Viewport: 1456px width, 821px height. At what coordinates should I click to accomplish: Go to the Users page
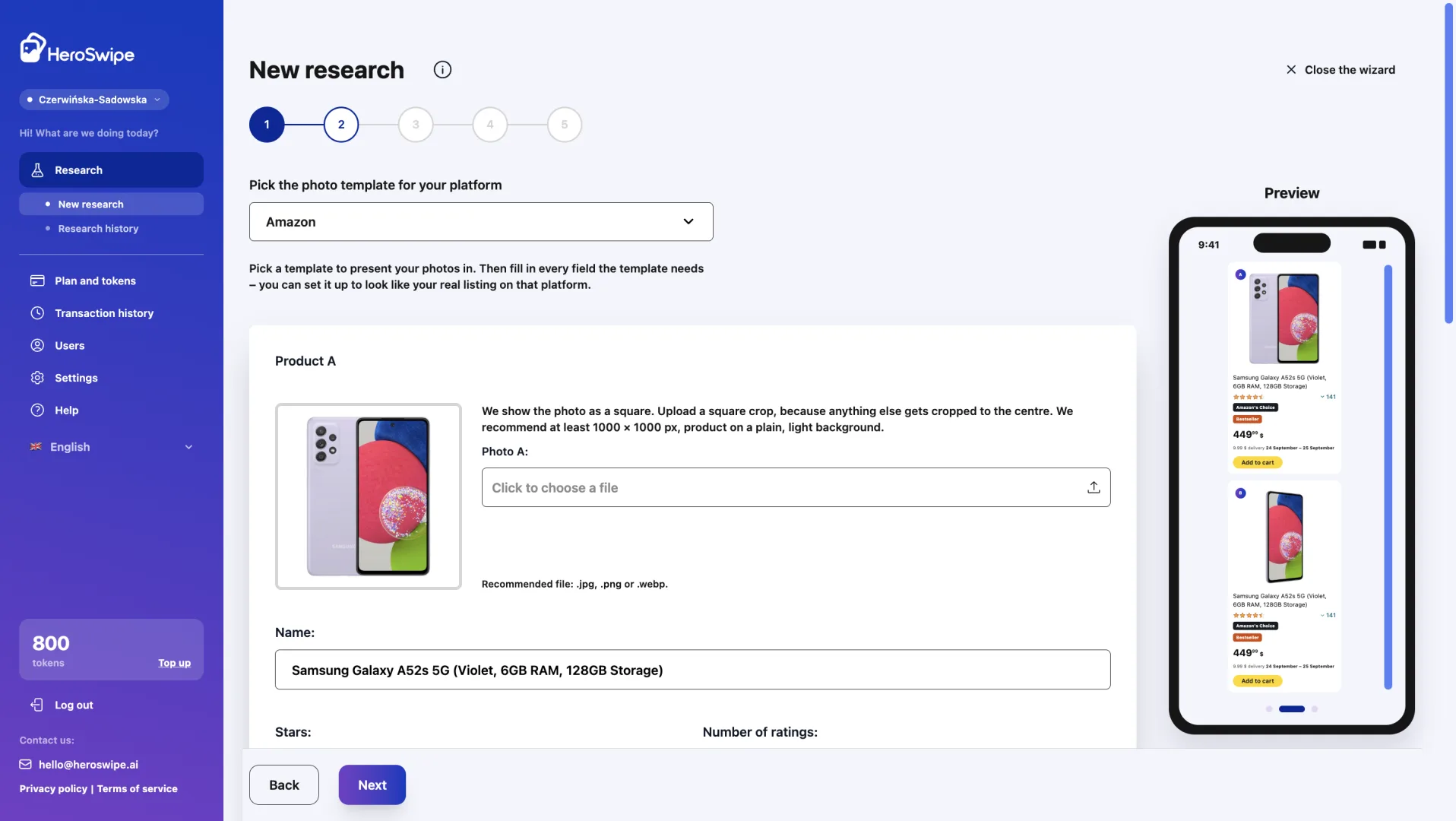coord(69,345)
